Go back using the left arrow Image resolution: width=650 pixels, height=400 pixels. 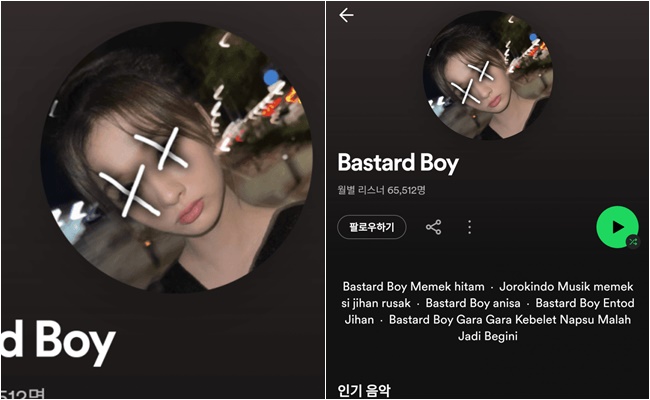pyautogui.click(x=346, y=15)
